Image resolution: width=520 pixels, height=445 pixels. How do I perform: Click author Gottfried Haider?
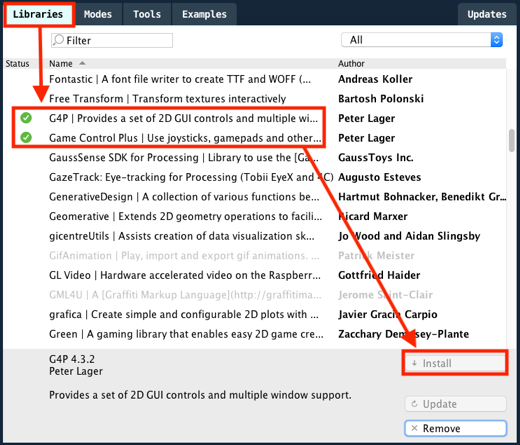(x=379, y=275)
